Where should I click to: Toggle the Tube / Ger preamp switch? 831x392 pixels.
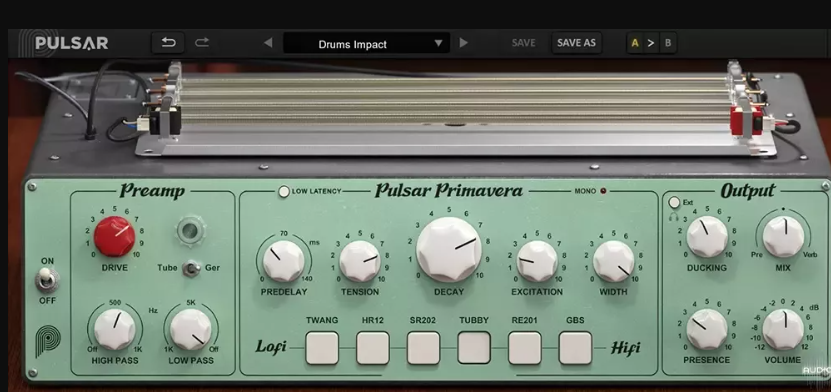[190, 268]
